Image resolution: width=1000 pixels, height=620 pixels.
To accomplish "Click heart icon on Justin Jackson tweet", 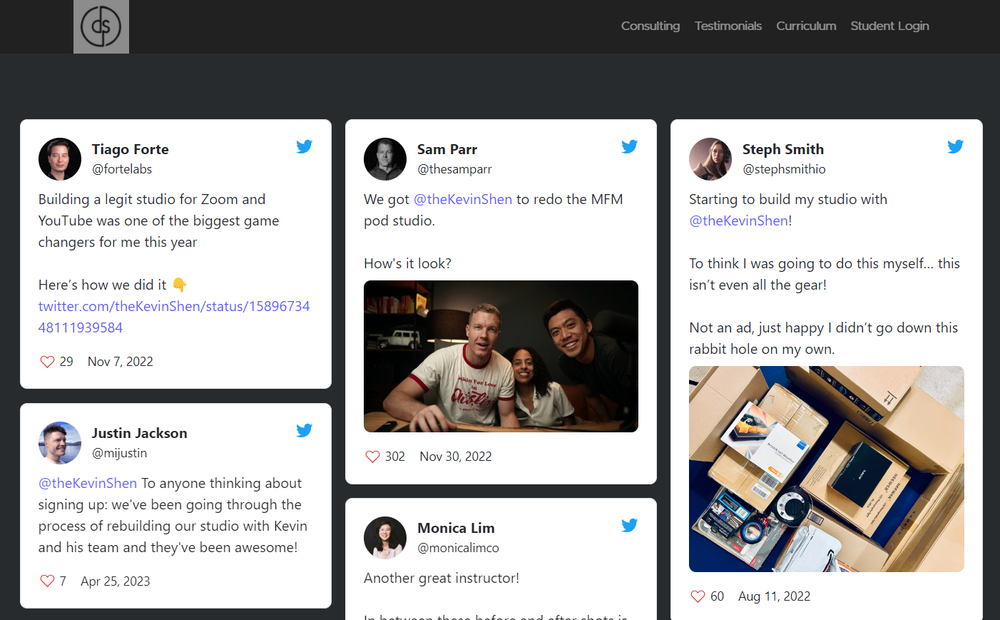I will pos(47,581).
